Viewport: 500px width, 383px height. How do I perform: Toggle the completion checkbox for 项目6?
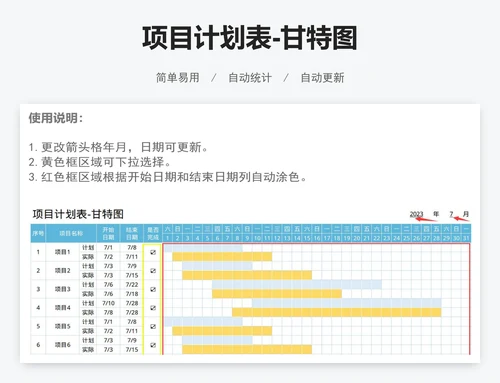click(x=153, y=345)
